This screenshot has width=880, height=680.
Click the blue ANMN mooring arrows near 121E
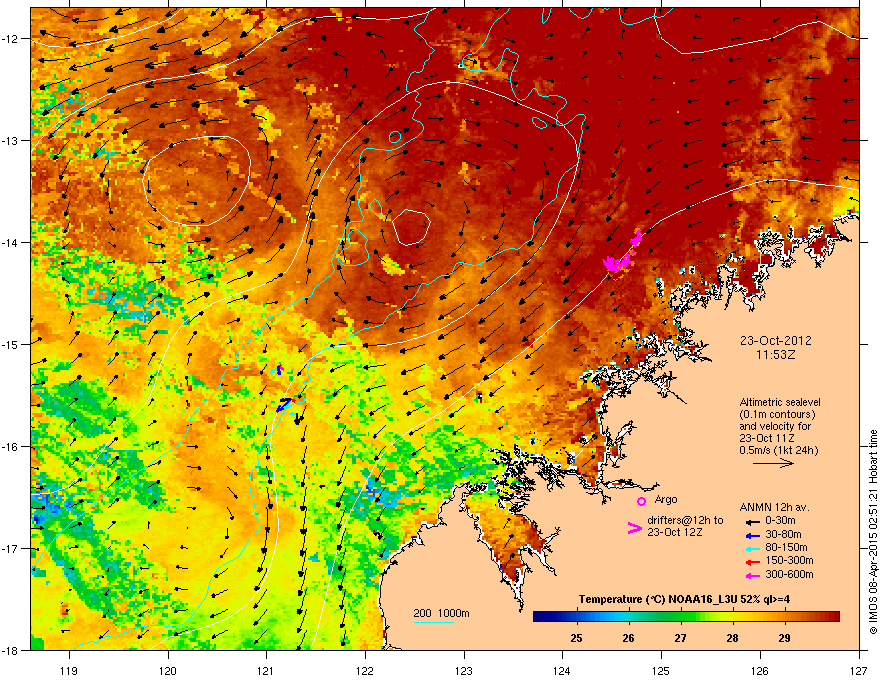click(285, 404)
